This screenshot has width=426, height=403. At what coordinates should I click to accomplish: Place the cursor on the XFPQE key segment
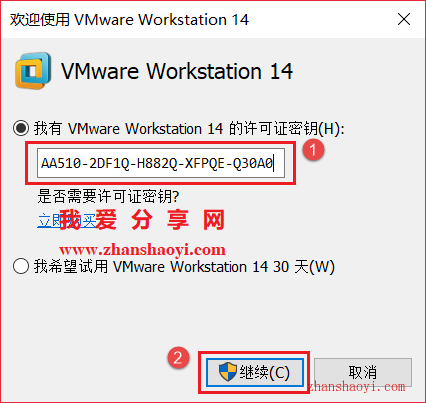(204, 164)
